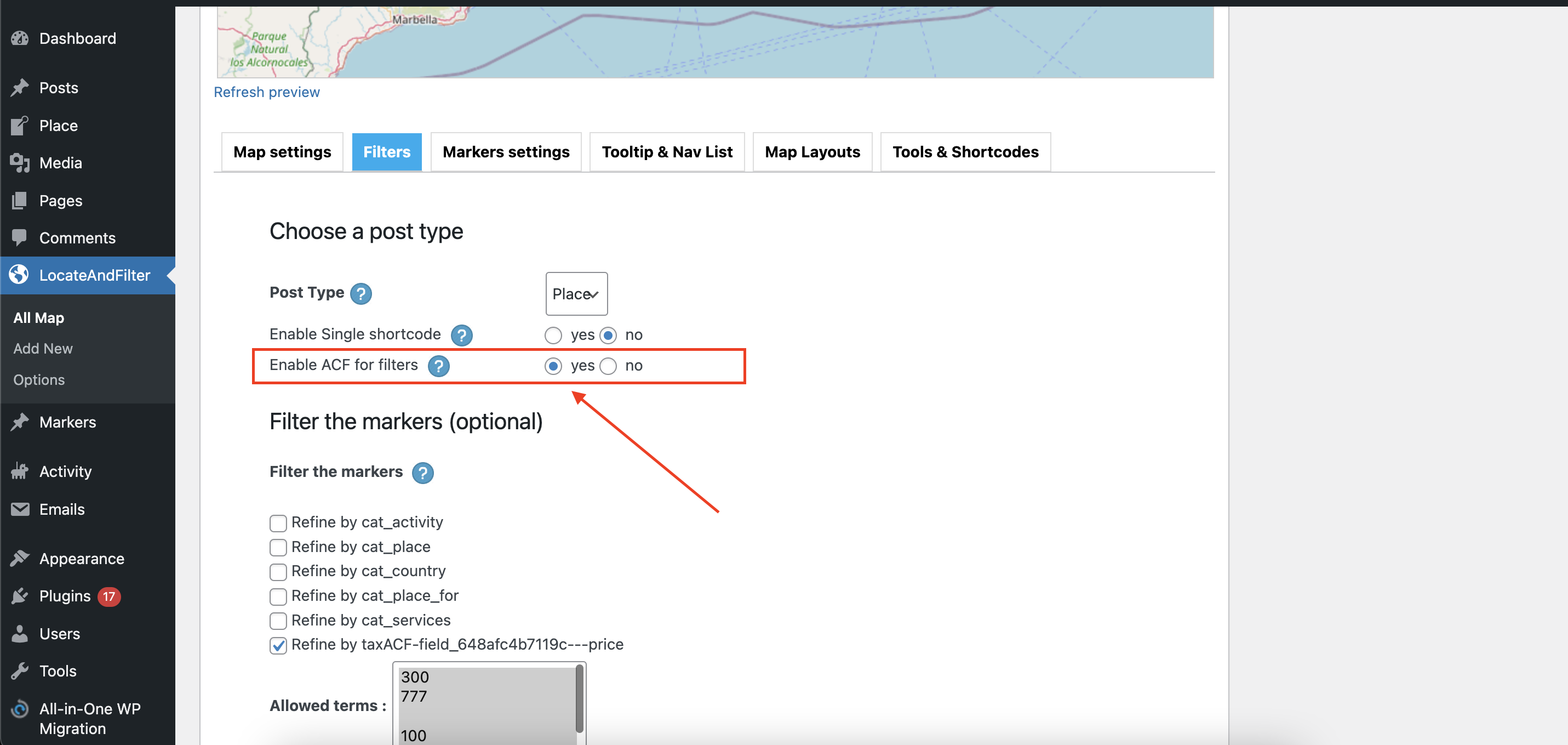The height and width of the screenshot is (745, 1568).
Task: Open Add New under LocateAndFilter
Action: pos(43,349)
